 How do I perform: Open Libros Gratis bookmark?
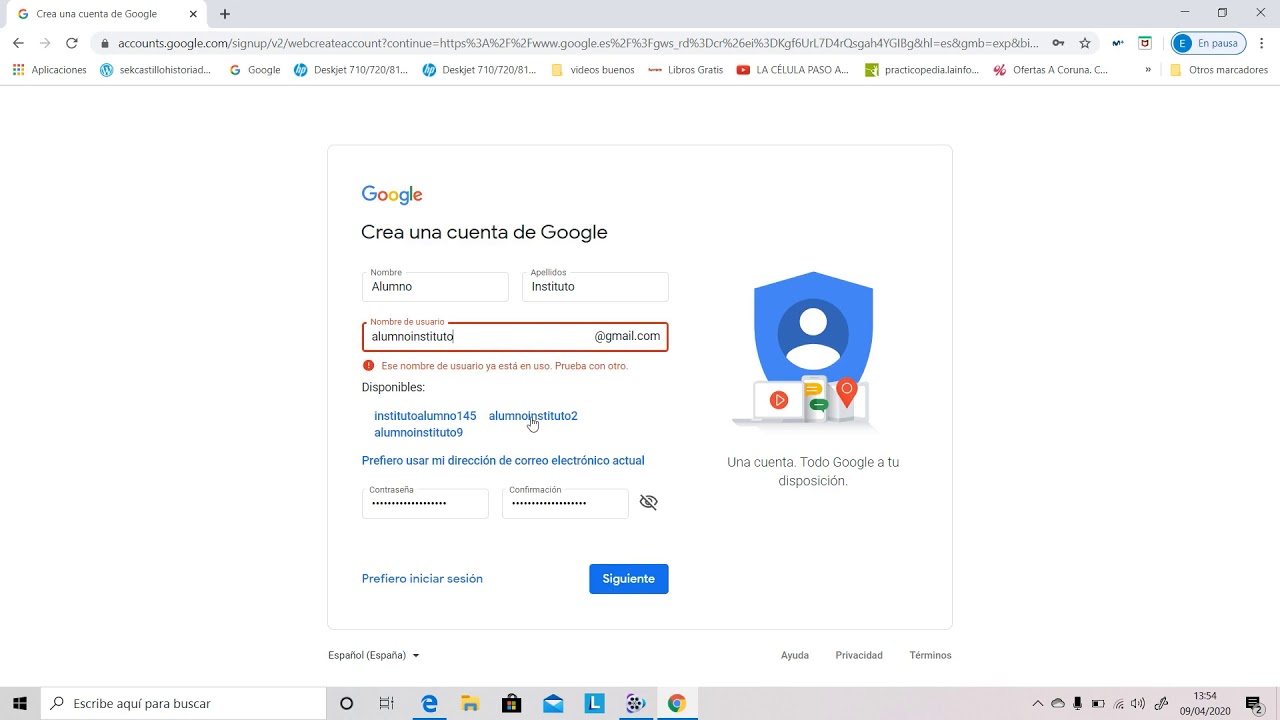[686, 70]
